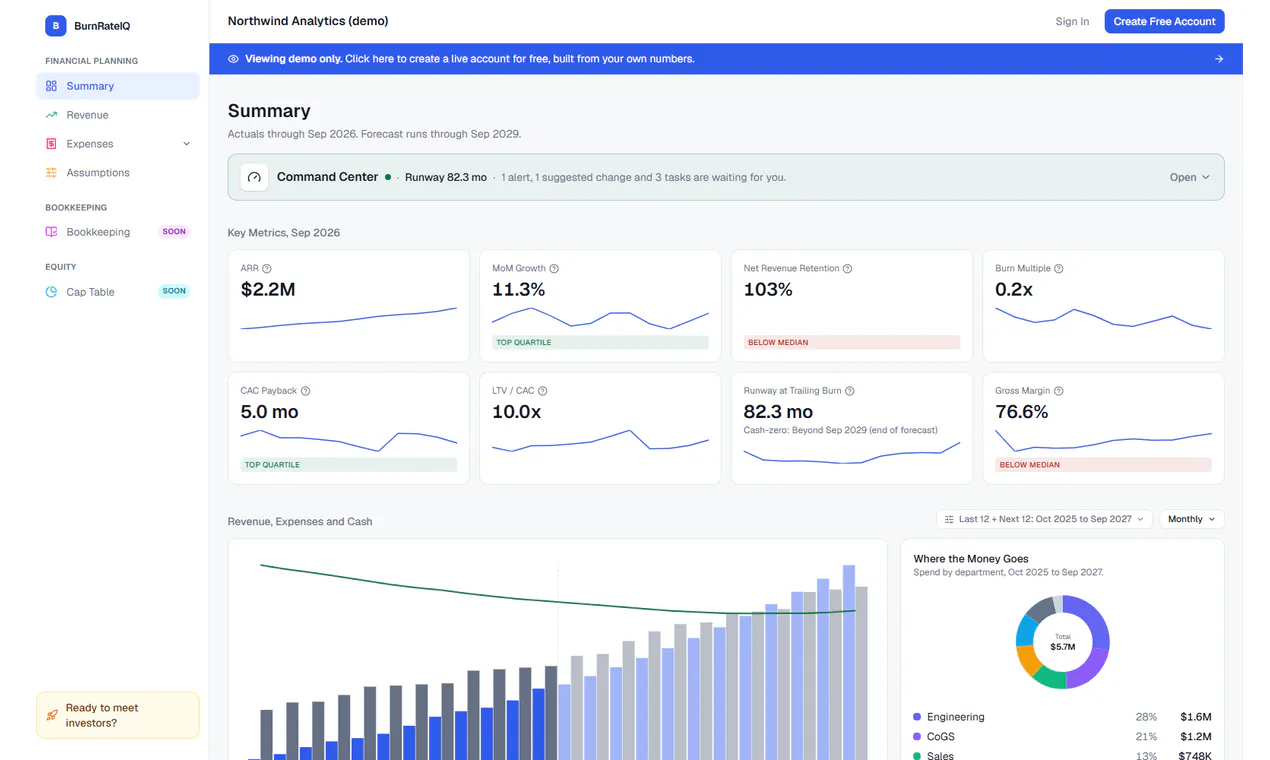Click the Create Free Account button

[1164, 21]
